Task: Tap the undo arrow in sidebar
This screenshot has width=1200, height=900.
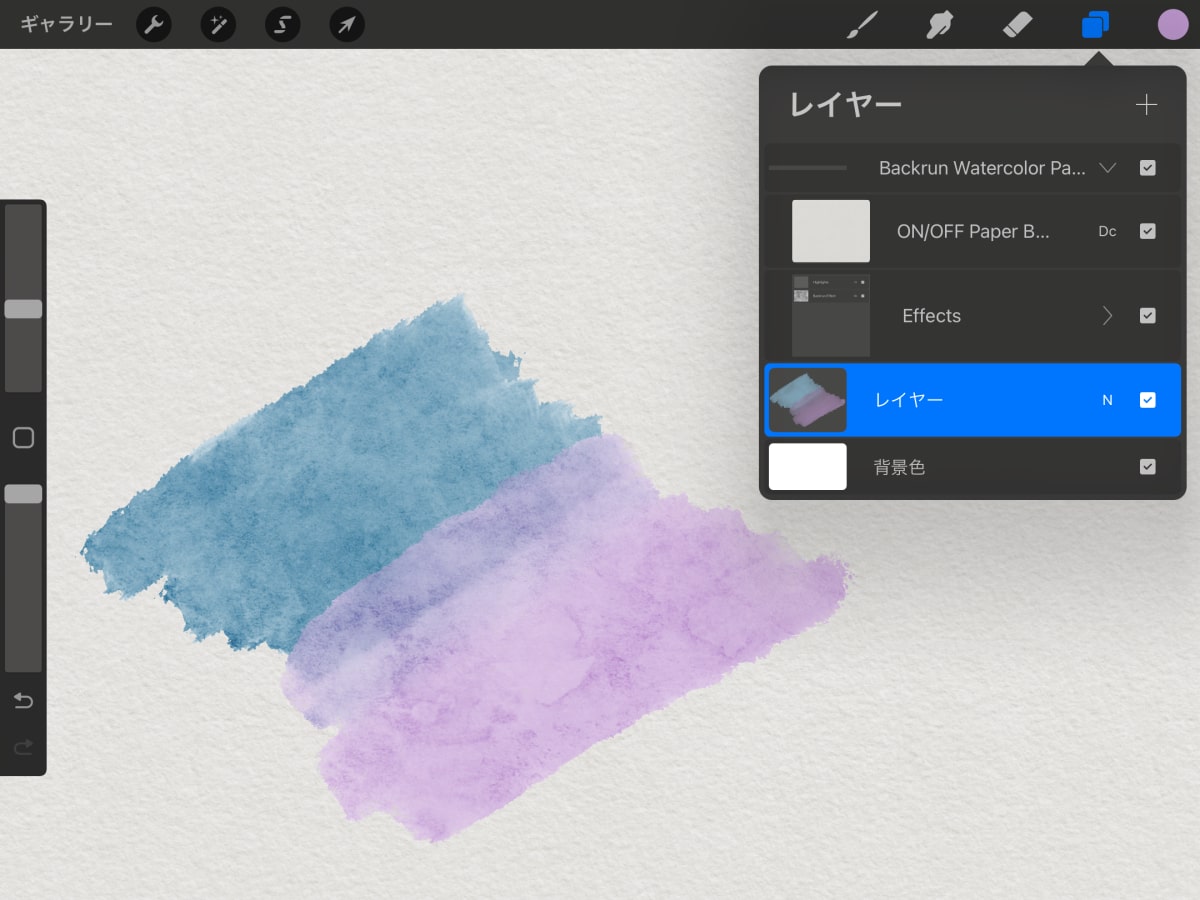Action: coord(23,701)
